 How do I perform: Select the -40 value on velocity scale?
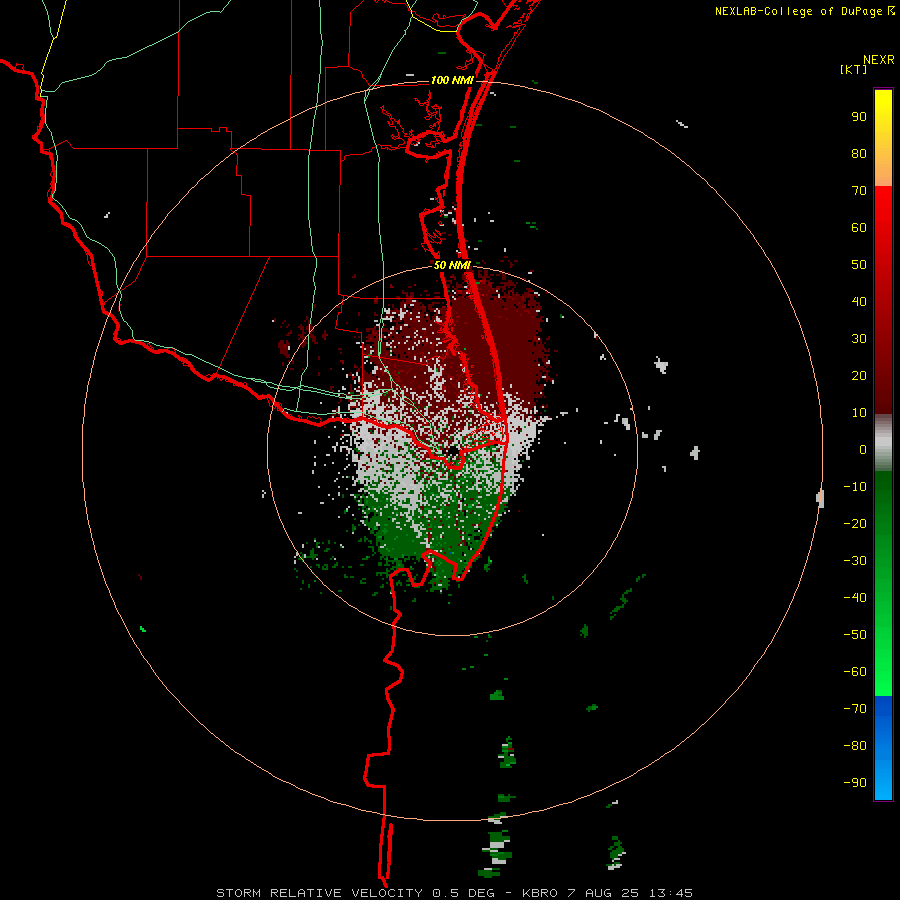click(x=855, y=598)
